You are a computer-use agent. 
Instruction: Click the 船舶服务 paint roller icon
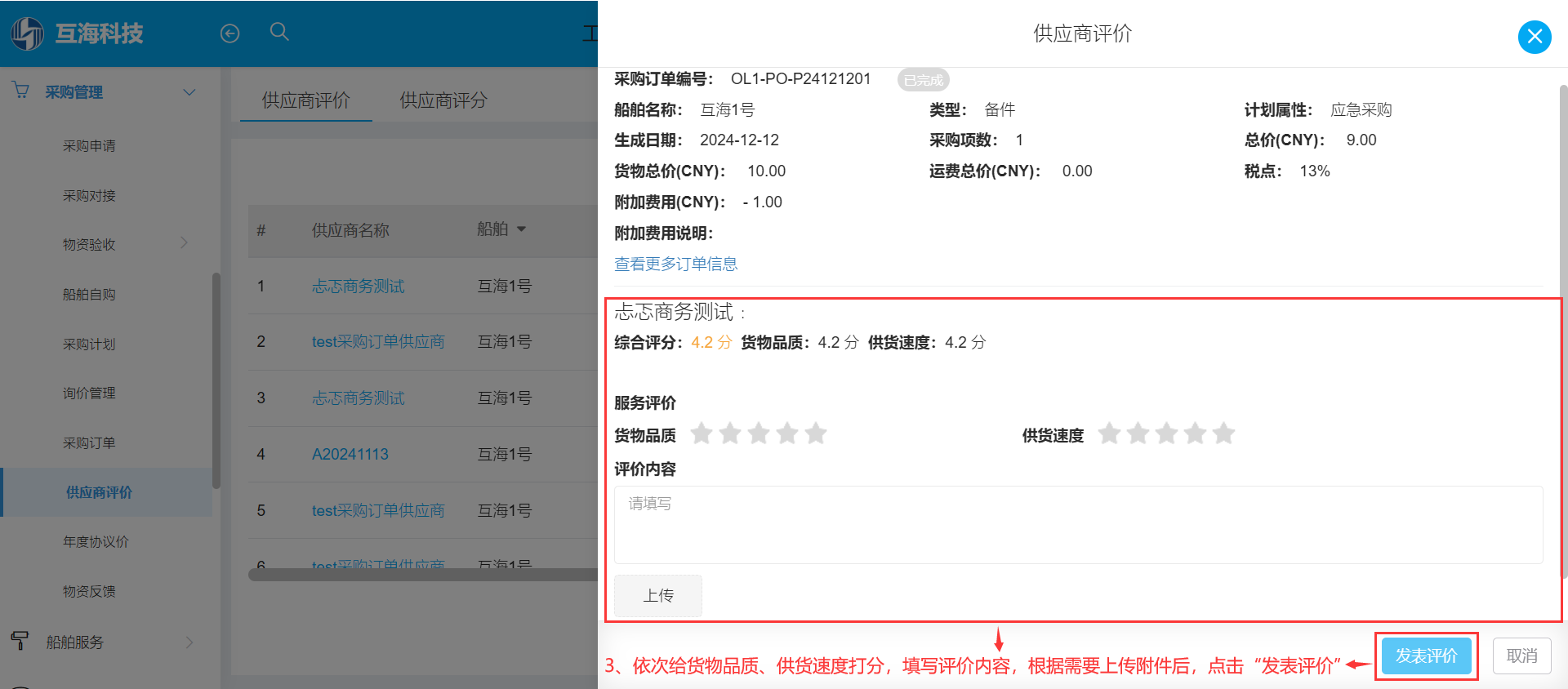click(x=20, y=641)
